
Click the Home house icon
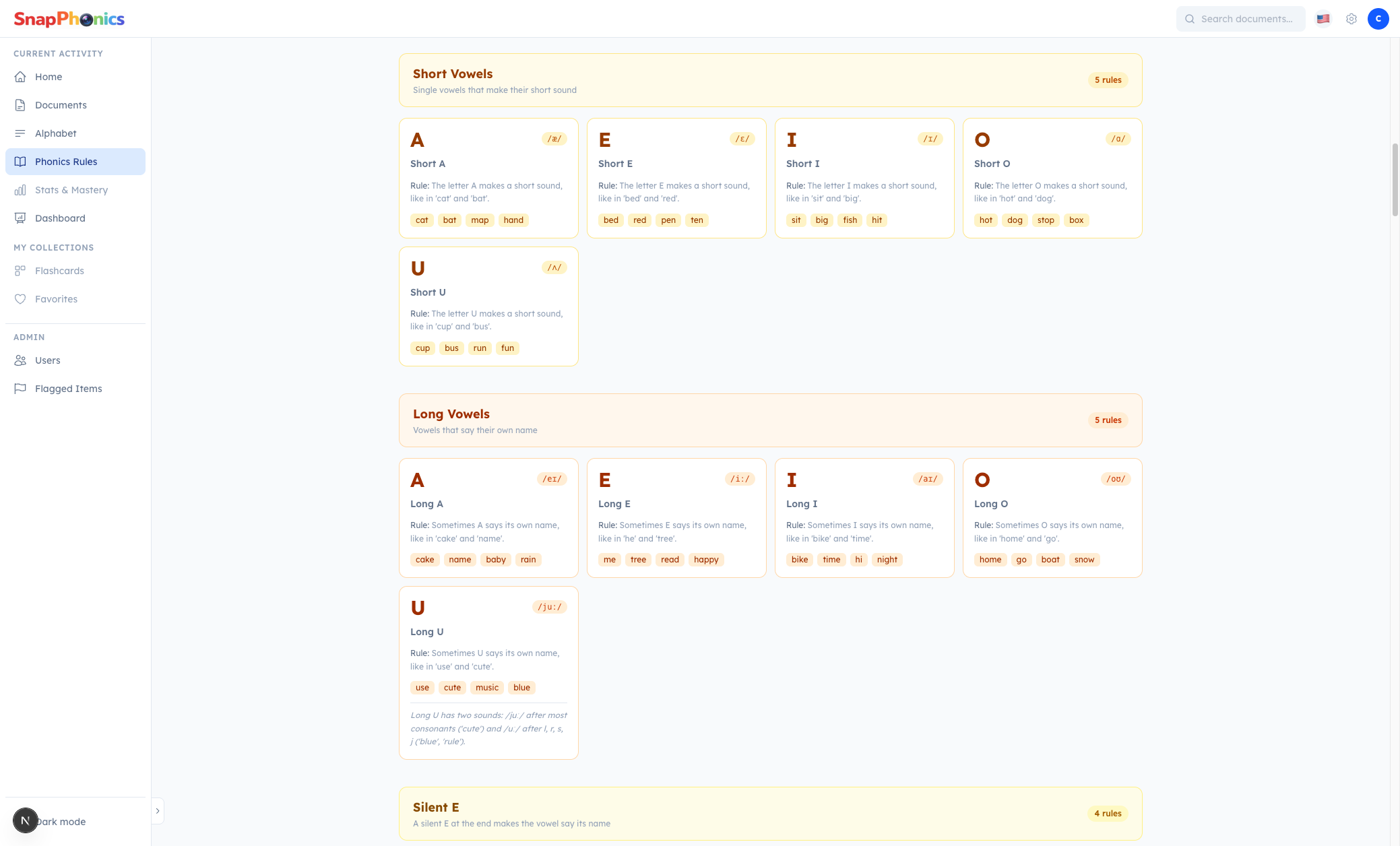click(20, 77)
